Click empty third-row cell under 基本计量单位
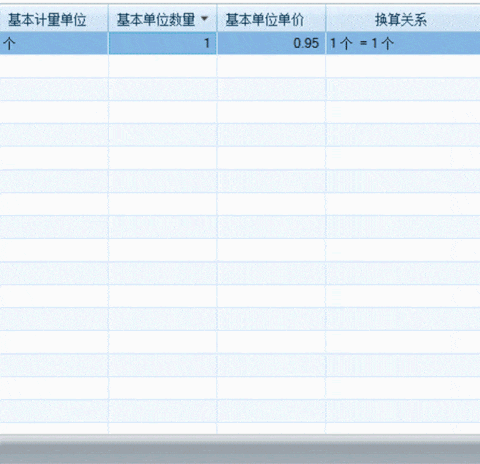480x464 pixels. [x=54, y=89]
